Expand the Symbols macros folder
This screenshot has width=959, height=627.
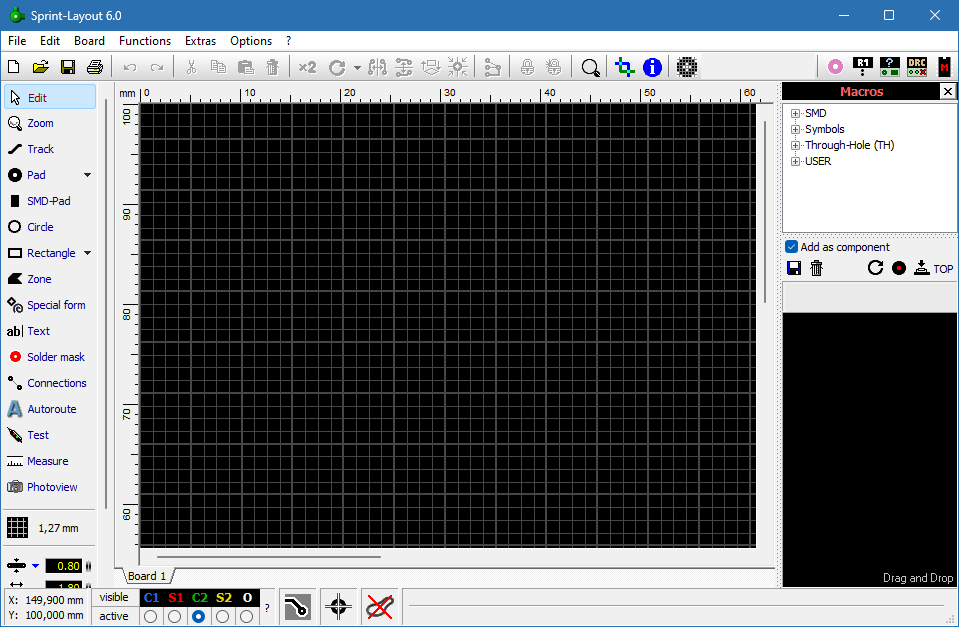[x=795, y=129]
